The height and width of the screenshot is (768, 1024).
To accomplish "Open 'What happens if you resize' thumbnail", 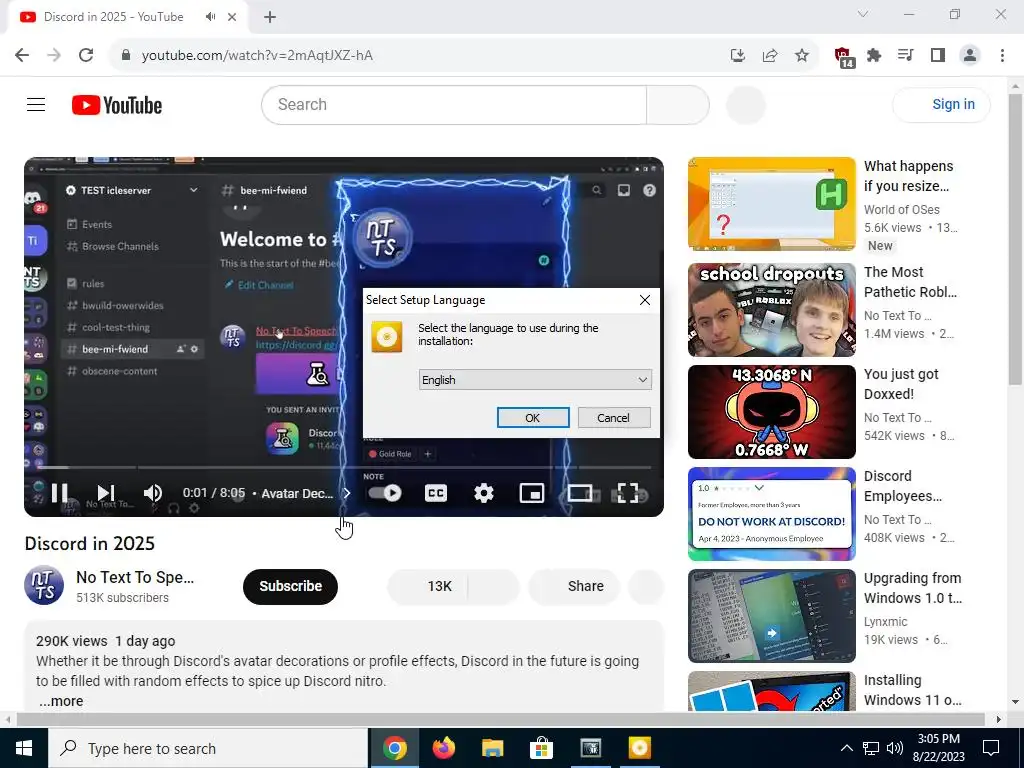I will (x=771, y=204).
